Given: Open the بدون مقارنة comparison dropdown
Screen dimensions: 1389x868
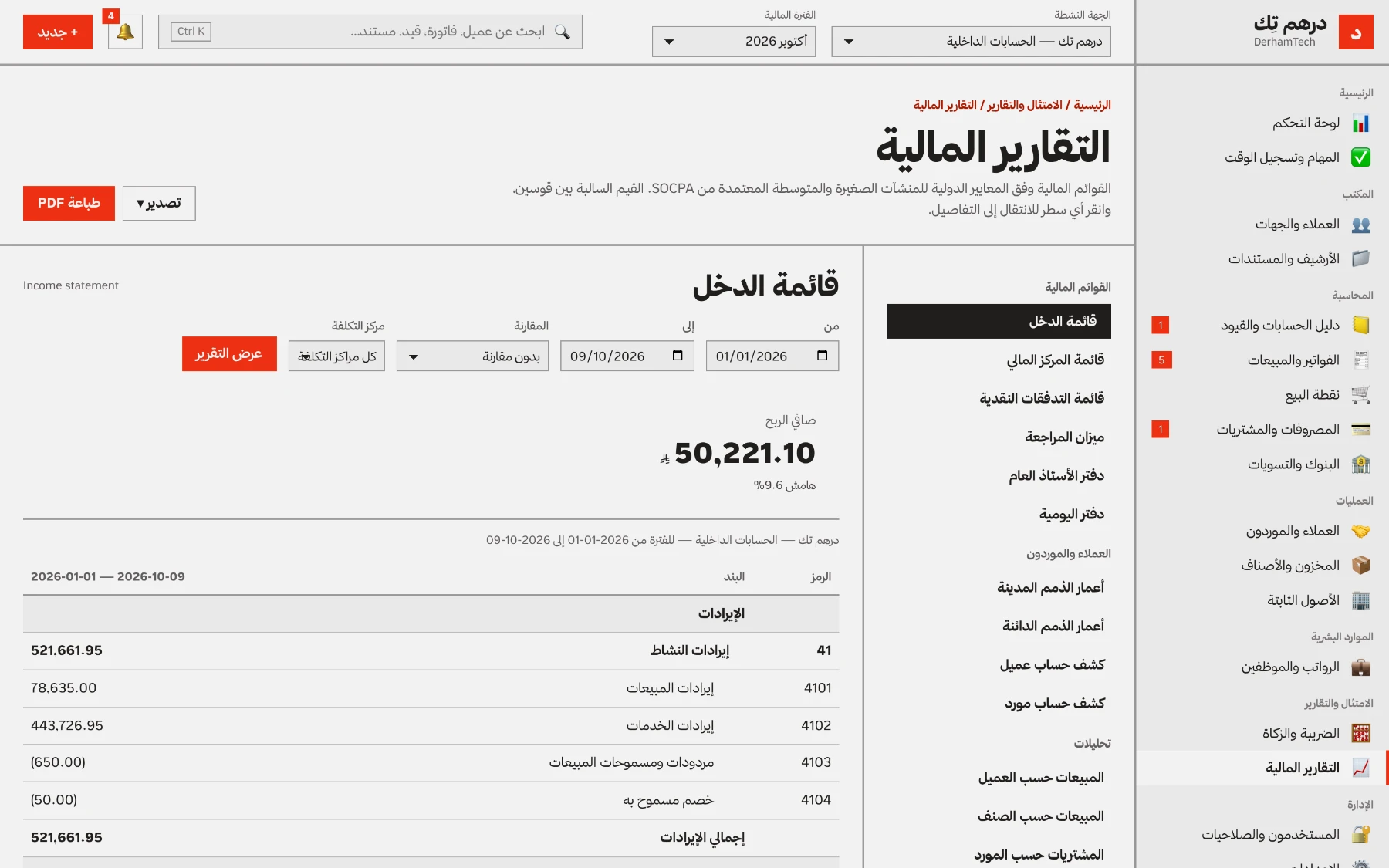Looking at the screenshot, I should pyautogui.click(x=472, y=356).
